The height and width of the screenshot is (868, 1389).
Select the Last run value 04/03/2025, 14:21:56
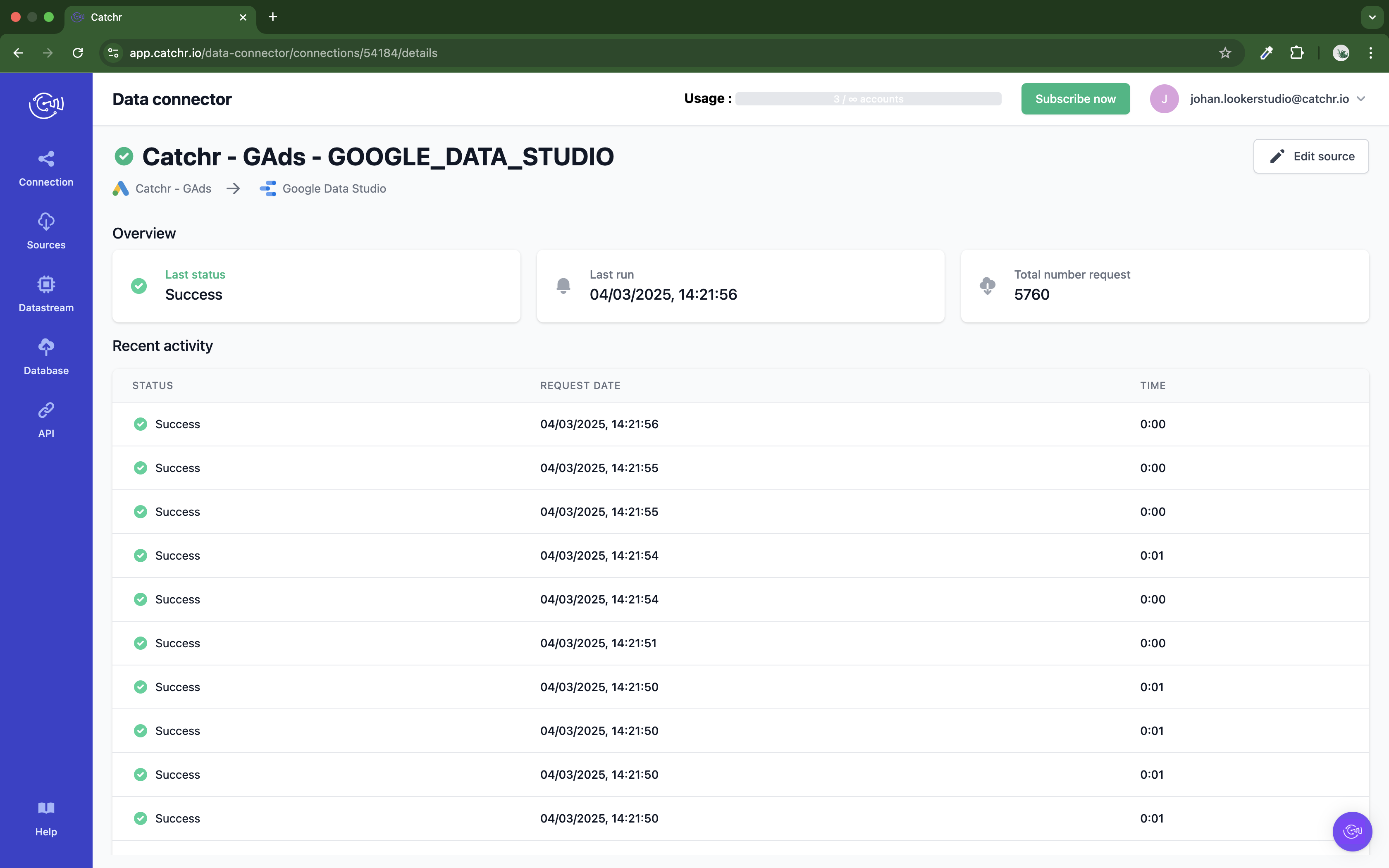click(663, 294)
